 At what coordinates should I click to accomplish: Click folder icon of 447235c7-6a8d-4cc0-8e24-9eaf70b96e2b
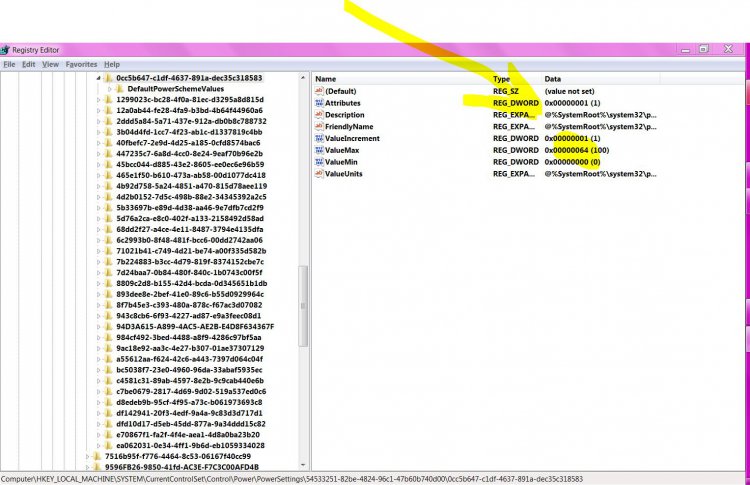click(109, 154)
